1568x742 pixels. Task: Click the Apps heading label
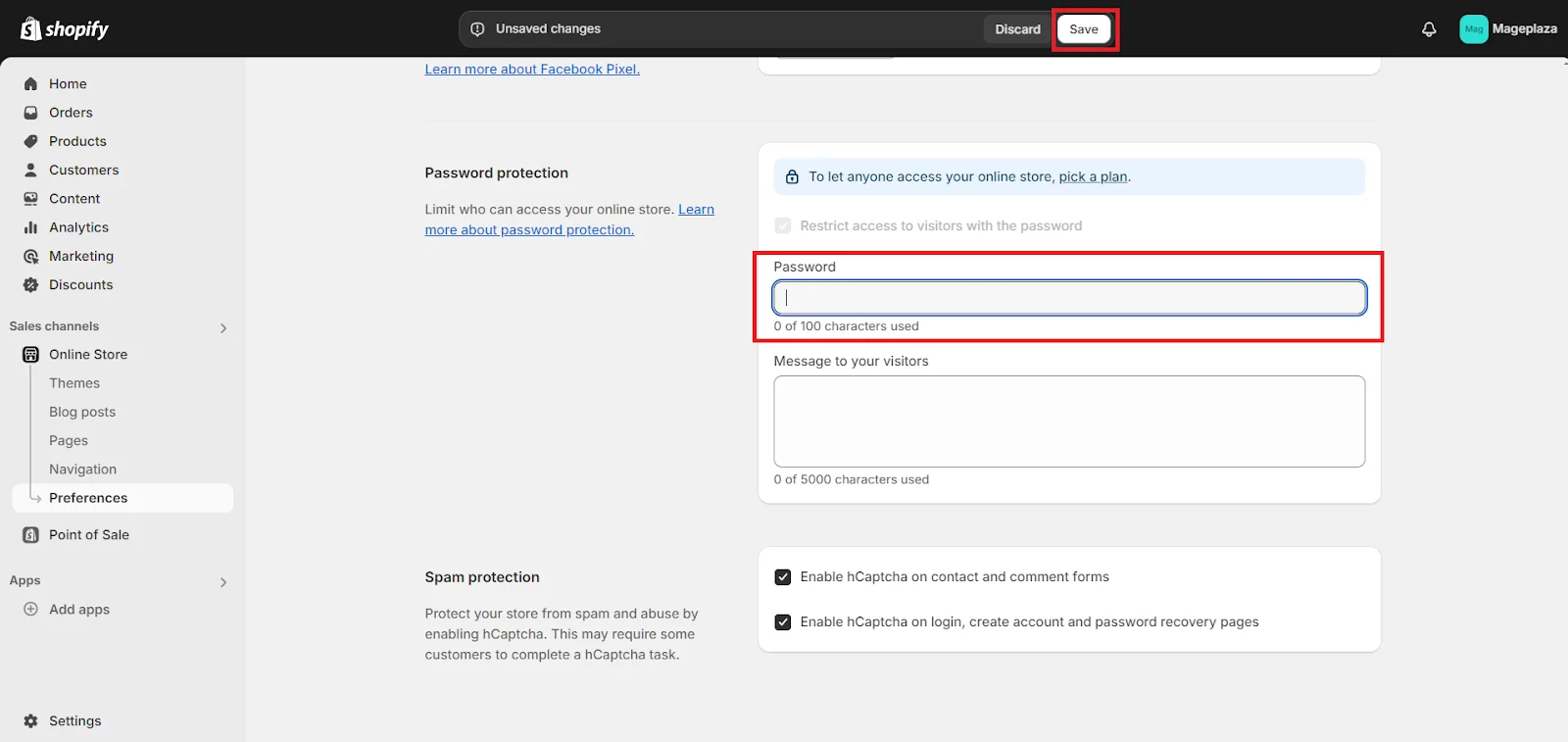(24, 581)
